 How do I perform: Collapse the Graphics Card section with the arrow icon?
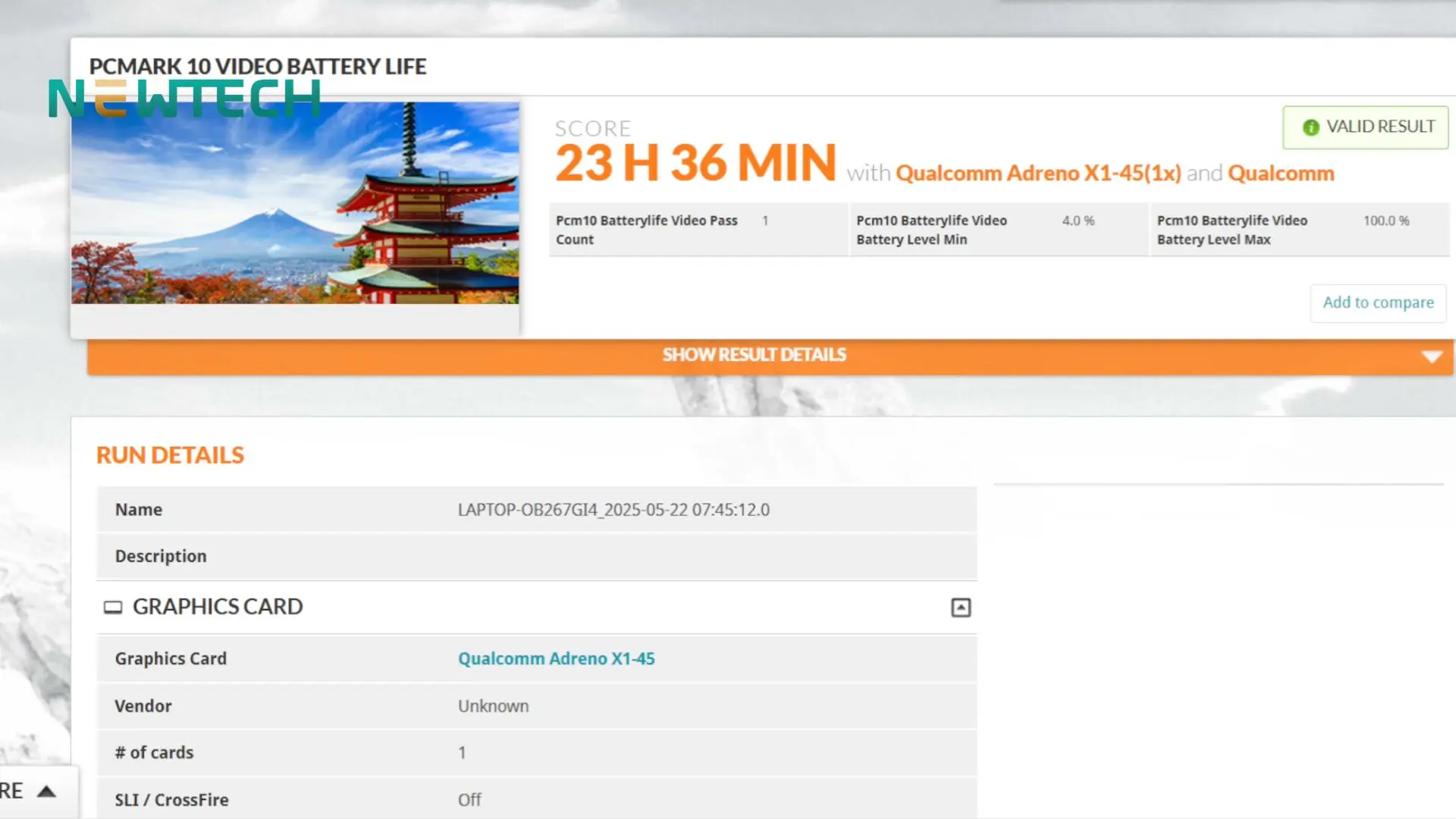click(961, 607)
